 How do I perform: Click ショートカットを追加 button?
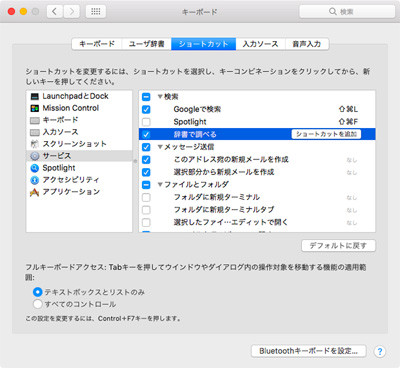[326, 134]
